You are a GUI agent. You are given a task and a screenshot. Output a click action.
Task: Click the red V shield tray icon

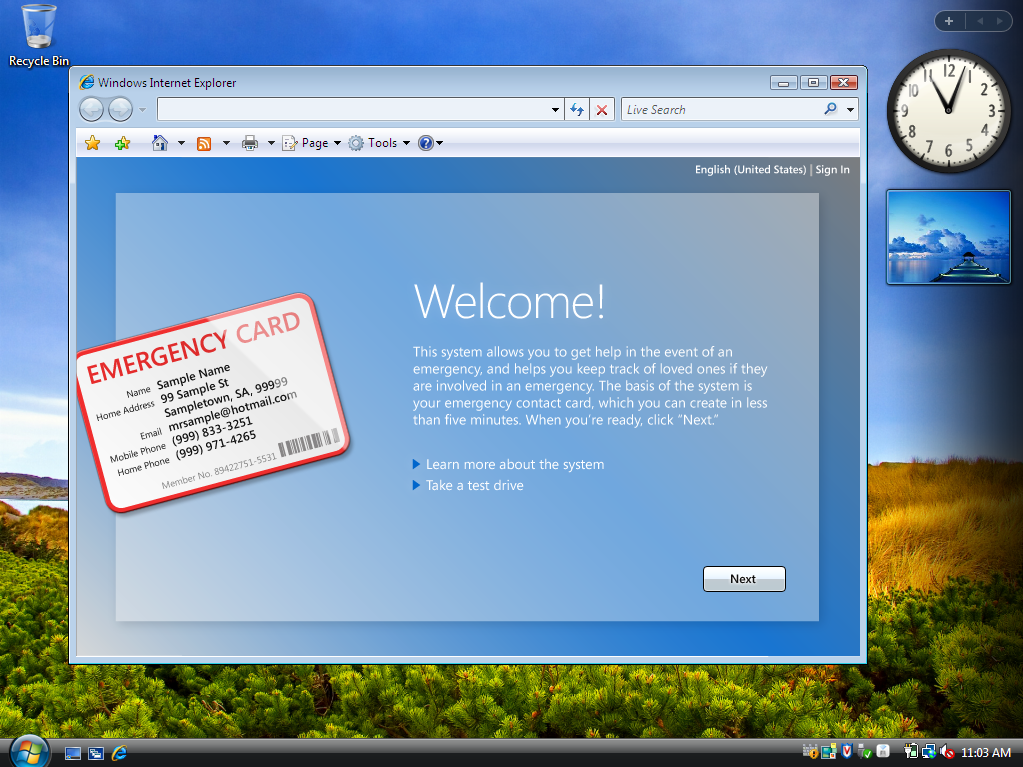[x=847, y=751]
